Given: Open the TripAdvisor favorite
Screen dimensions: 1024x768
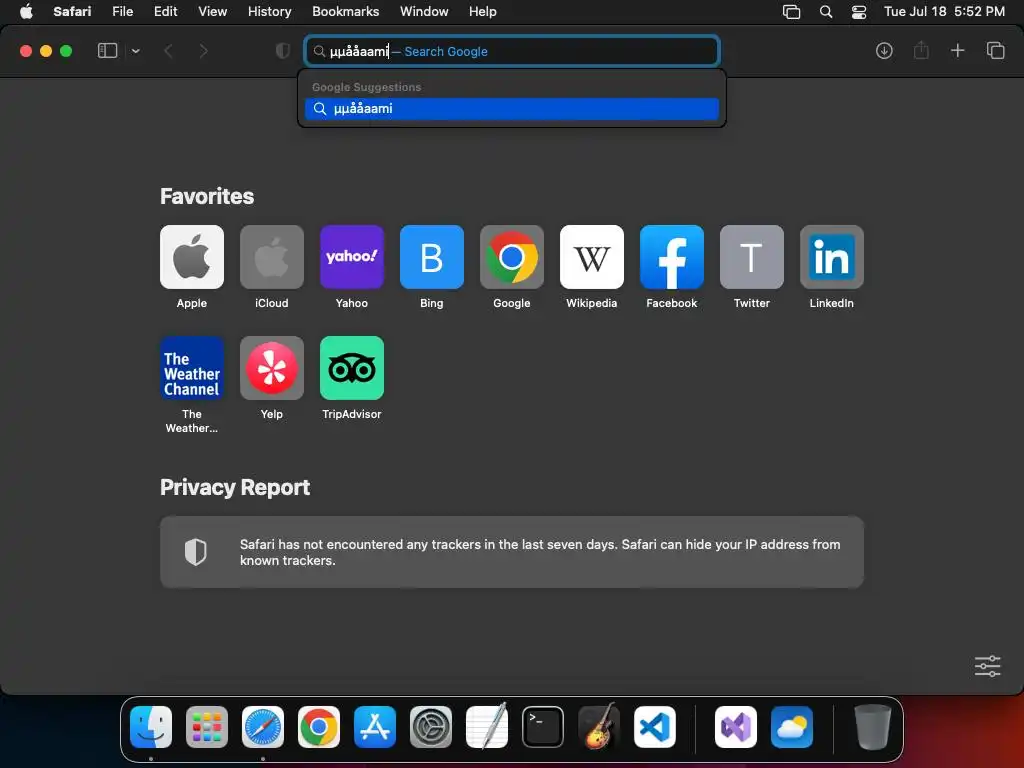Looking at the screenshot, I should pyautogui.click(x=352, y=368).
